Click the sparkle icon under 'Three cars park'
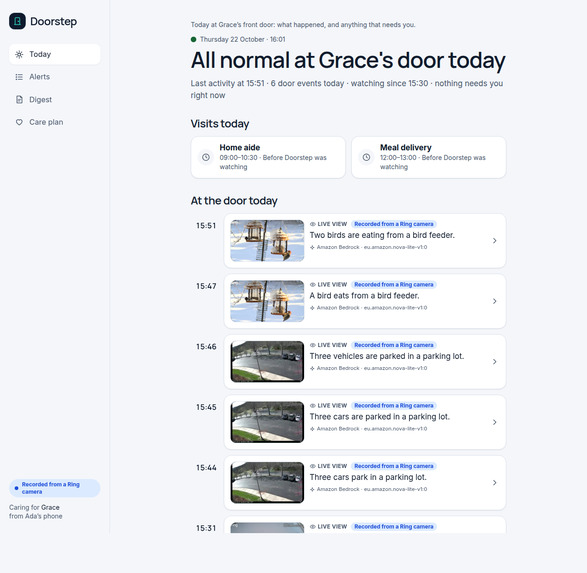The height and width of the screenshot is (573, 587). (x=312, y=489)
